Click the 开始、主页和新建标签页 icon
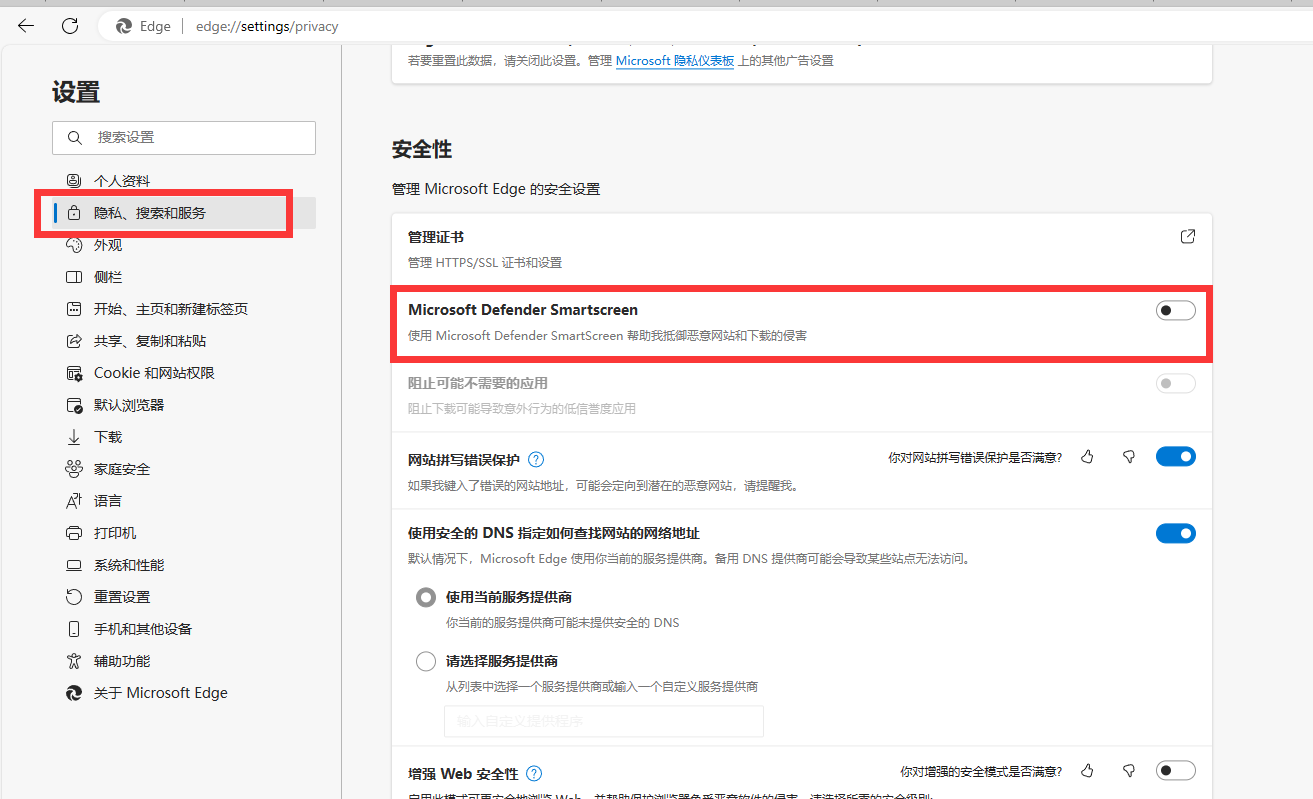Image resolution: width=1313 pixels, height=799 pixels. (x=73, y=309)
